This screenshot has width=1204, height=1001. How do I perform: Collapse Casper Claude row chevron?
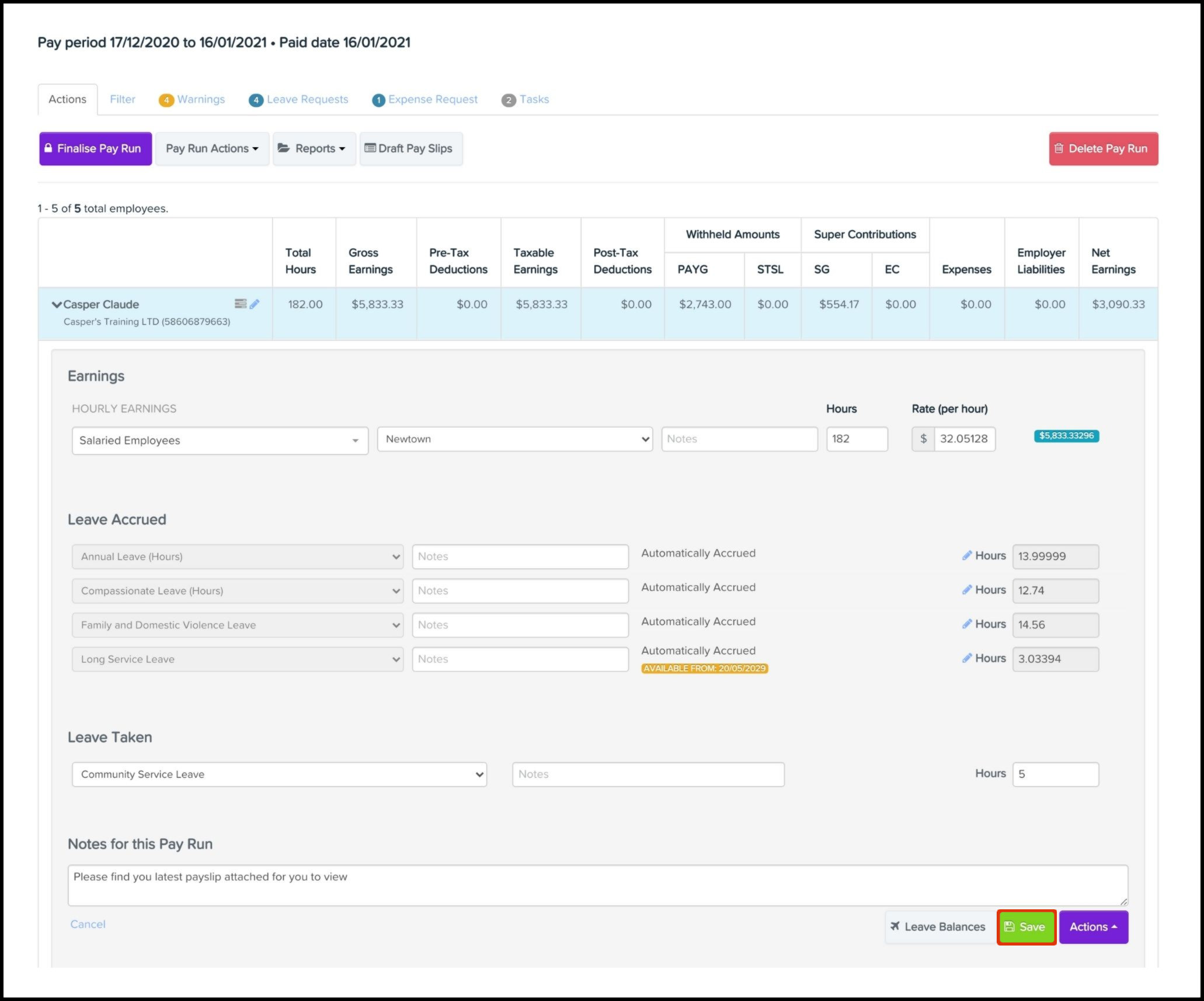[57, 304]
